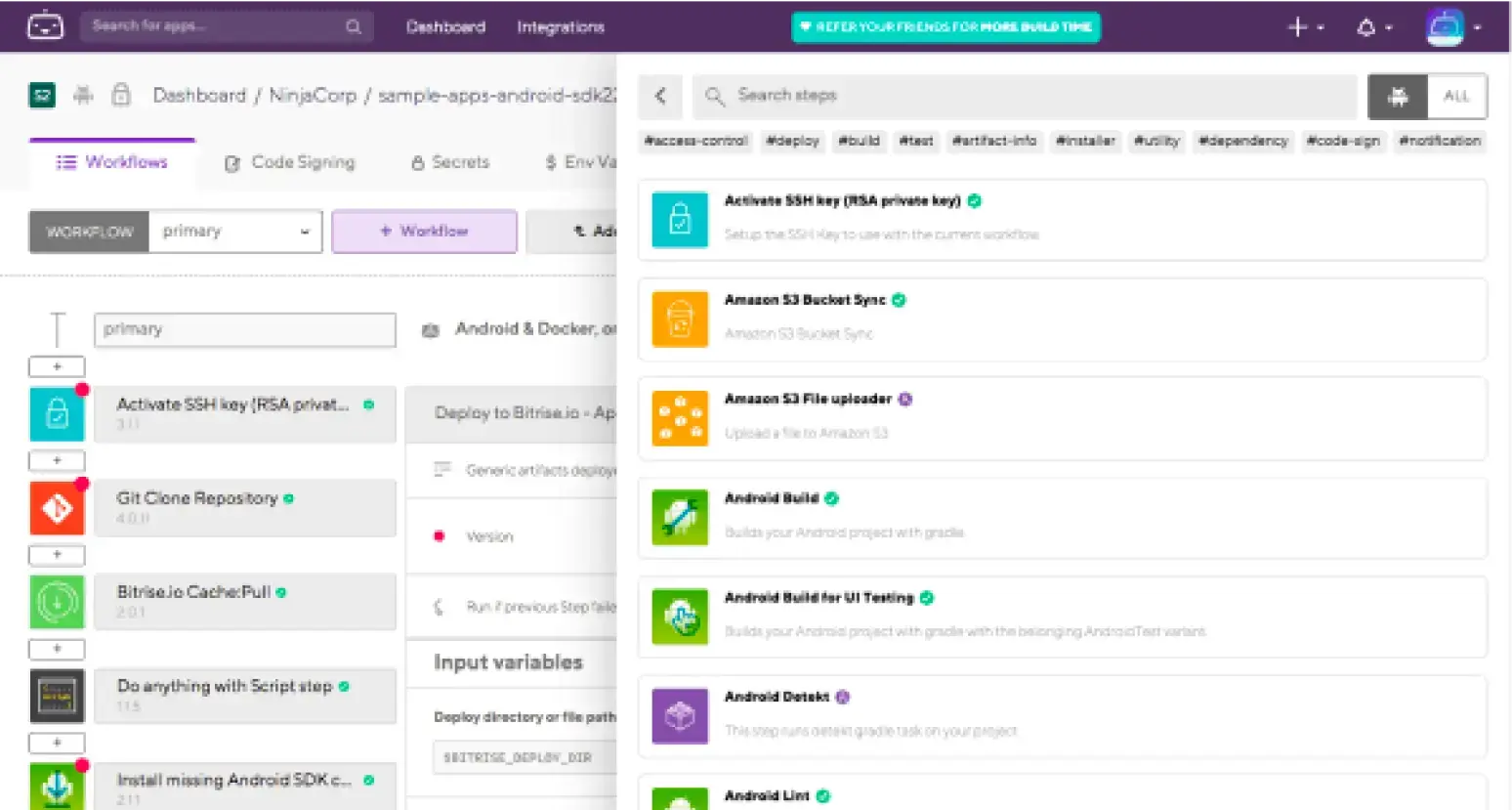The height and width of the screenshot is (810, 1512).
Task: Open the Dashboard menu item
Action: [444, 26]
